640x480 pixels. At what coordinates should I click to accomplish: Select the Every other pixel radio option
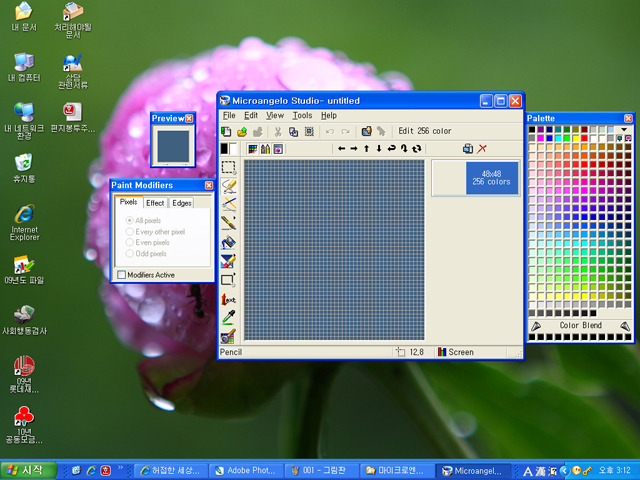(156, 232)
